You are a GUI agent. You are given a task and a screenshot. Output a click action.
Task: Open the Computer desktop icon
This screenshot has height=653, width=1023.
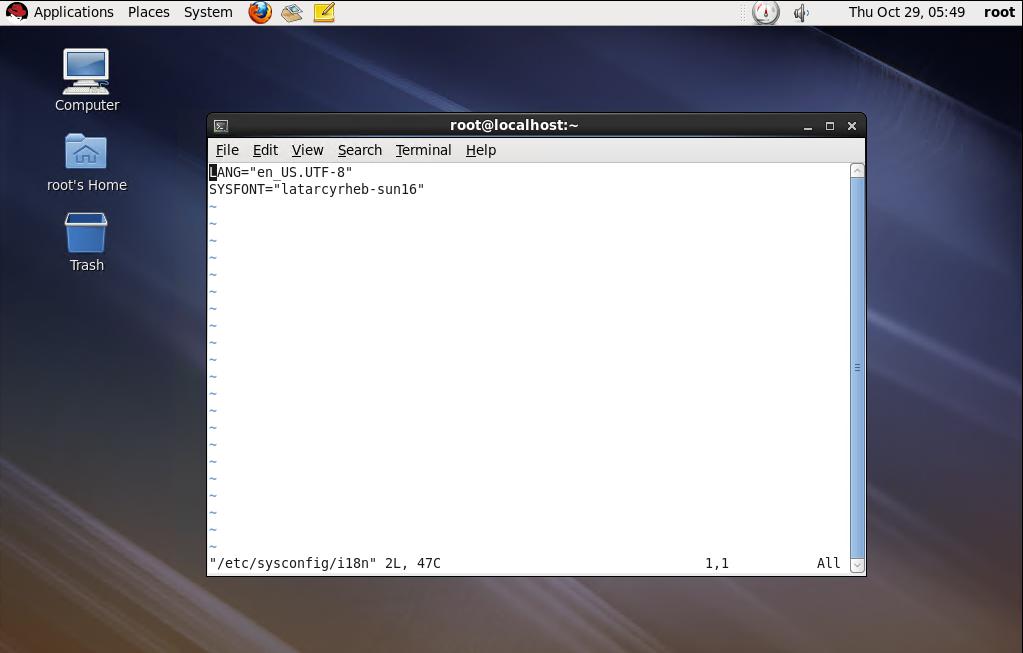point(86,80)
